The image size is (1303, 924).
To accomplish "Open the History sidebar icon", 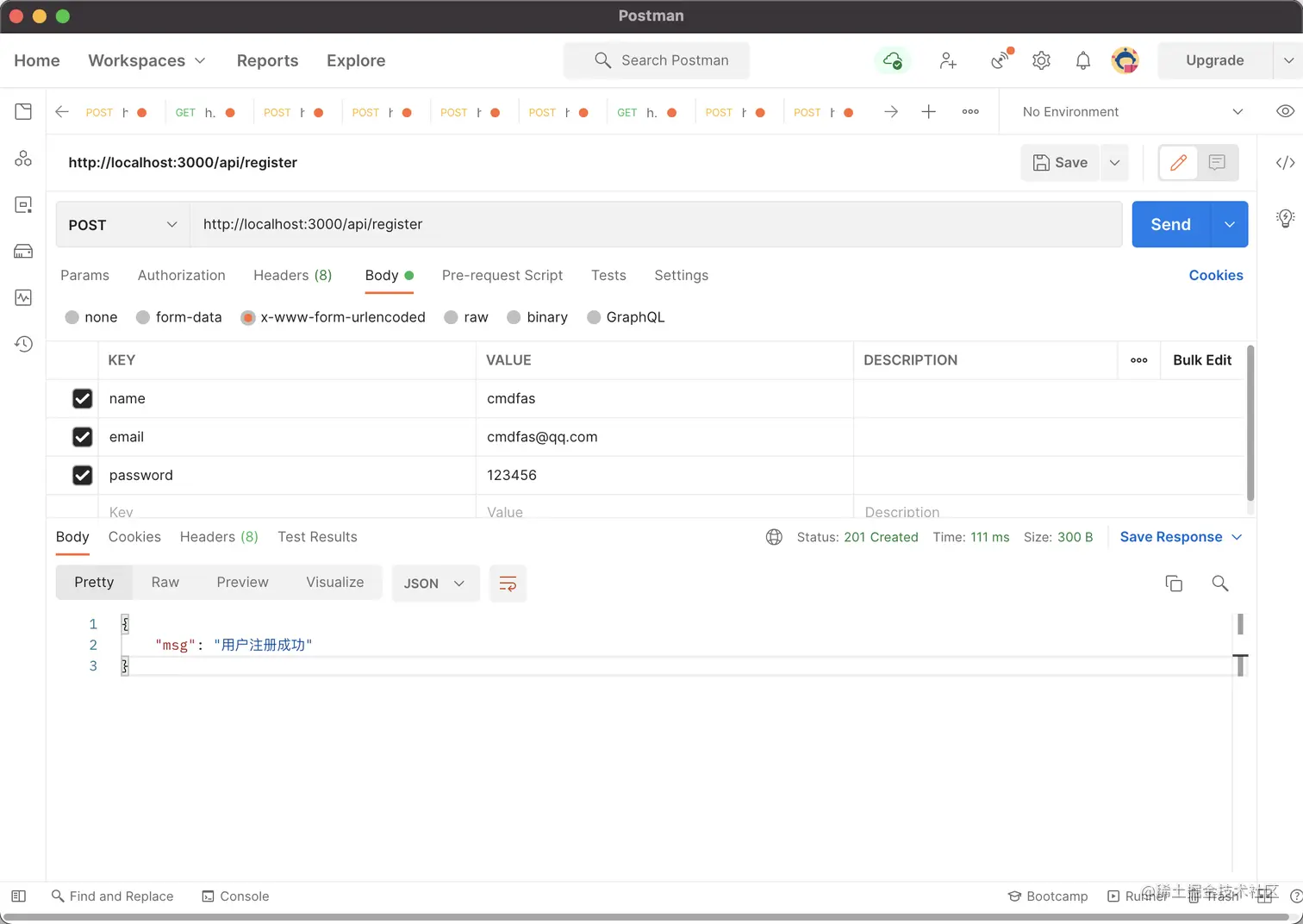I will 23,344.
